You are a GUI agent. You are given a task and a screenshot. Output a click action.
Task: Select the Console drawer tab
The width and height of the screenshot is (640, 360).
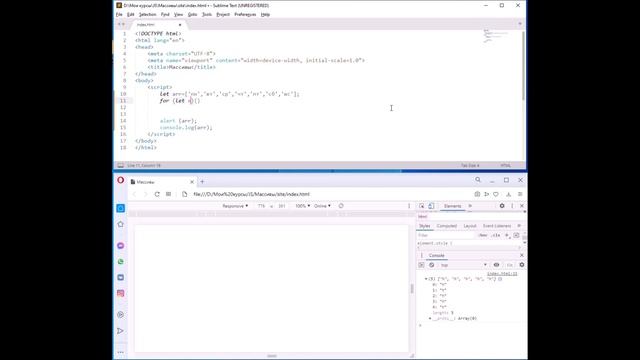[x=436, y=256]
